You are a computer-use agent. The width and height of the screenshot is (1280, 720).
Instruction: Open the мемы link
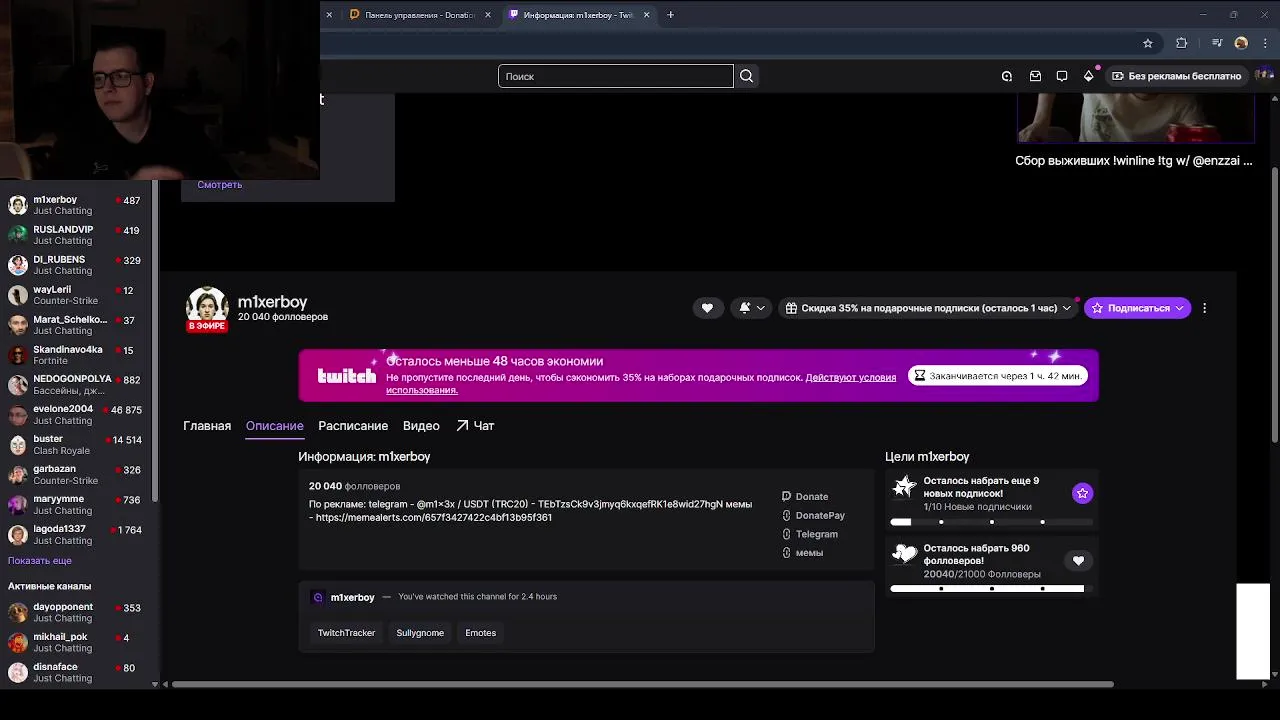(x=808, y=553)
